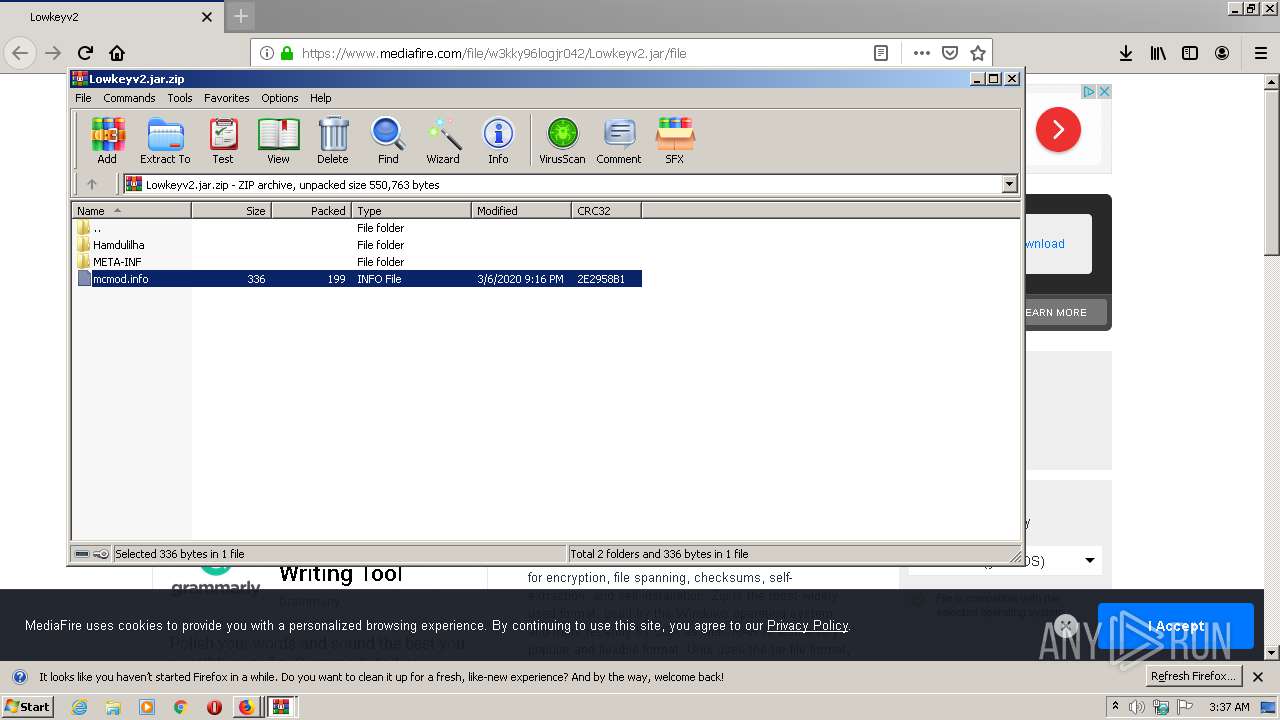Select the Hamdulilha folder
The height and width of the screenshot is (720, 1280).
[118, 245]
